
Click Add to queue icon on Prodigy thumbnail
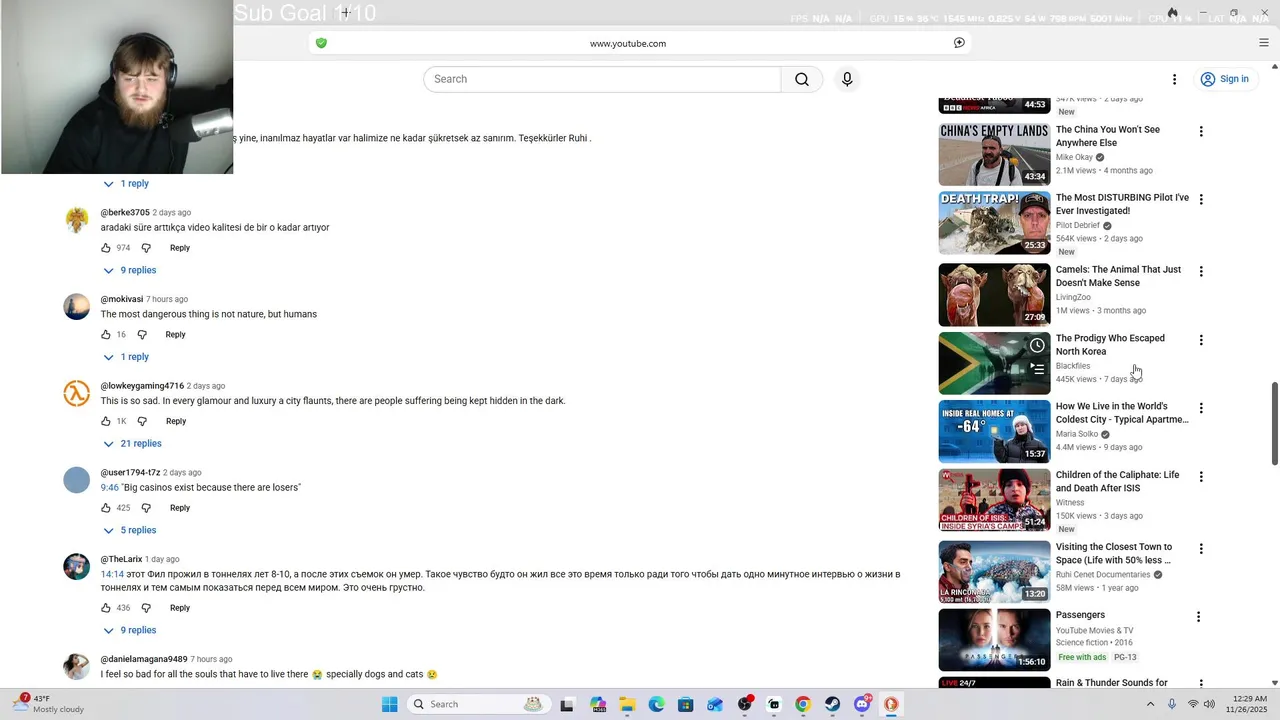[x=1037, y=369]
